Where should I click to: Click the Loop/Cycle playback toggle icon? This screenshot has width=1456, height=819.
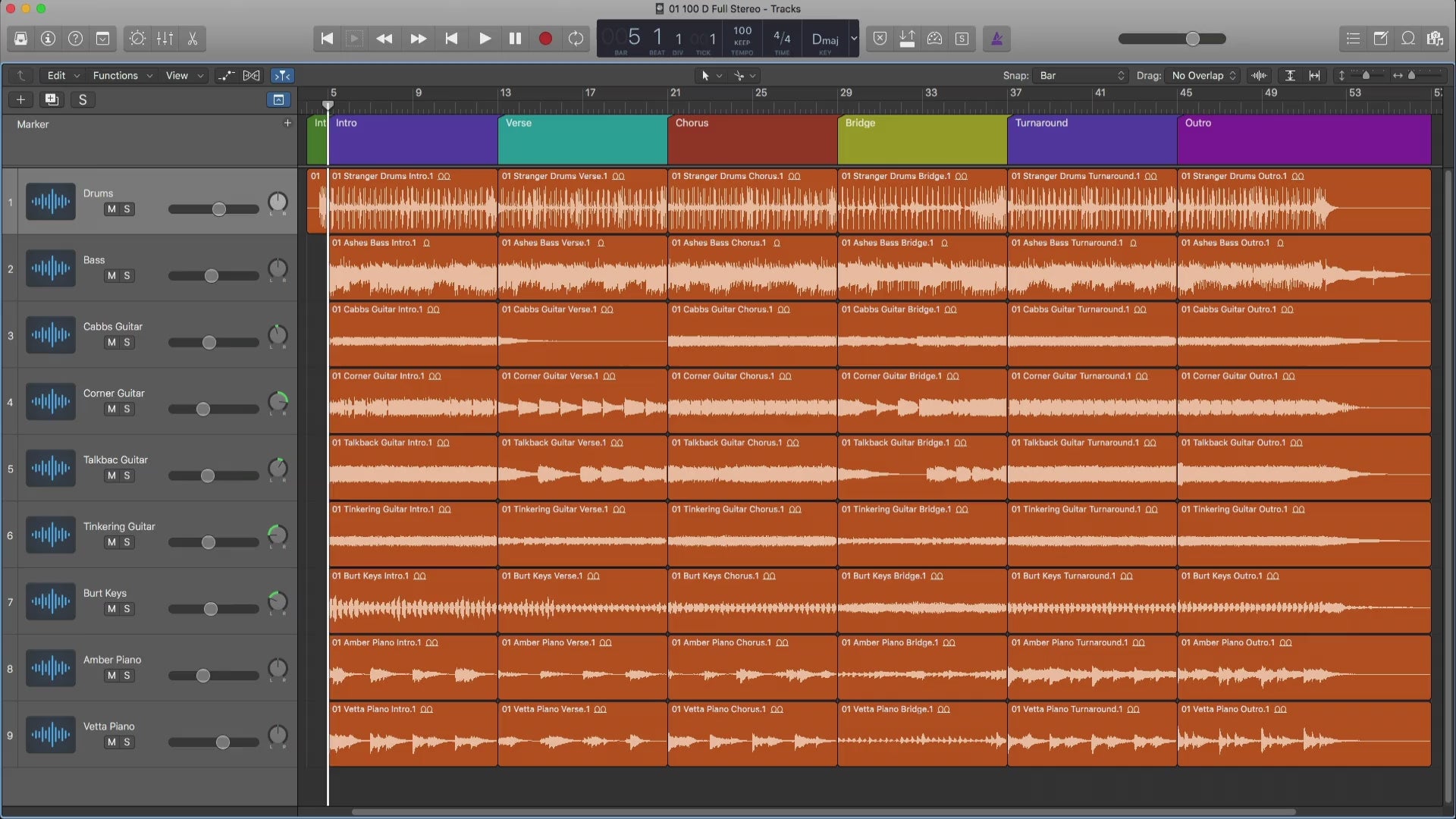click(577, 39)
